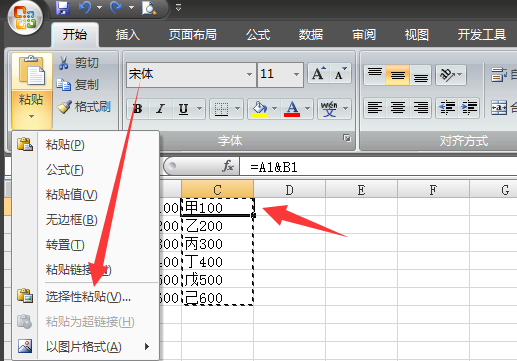517x361 pixels.
Task: Open print preview from quick access toolbar
Action: click(149, 8)
